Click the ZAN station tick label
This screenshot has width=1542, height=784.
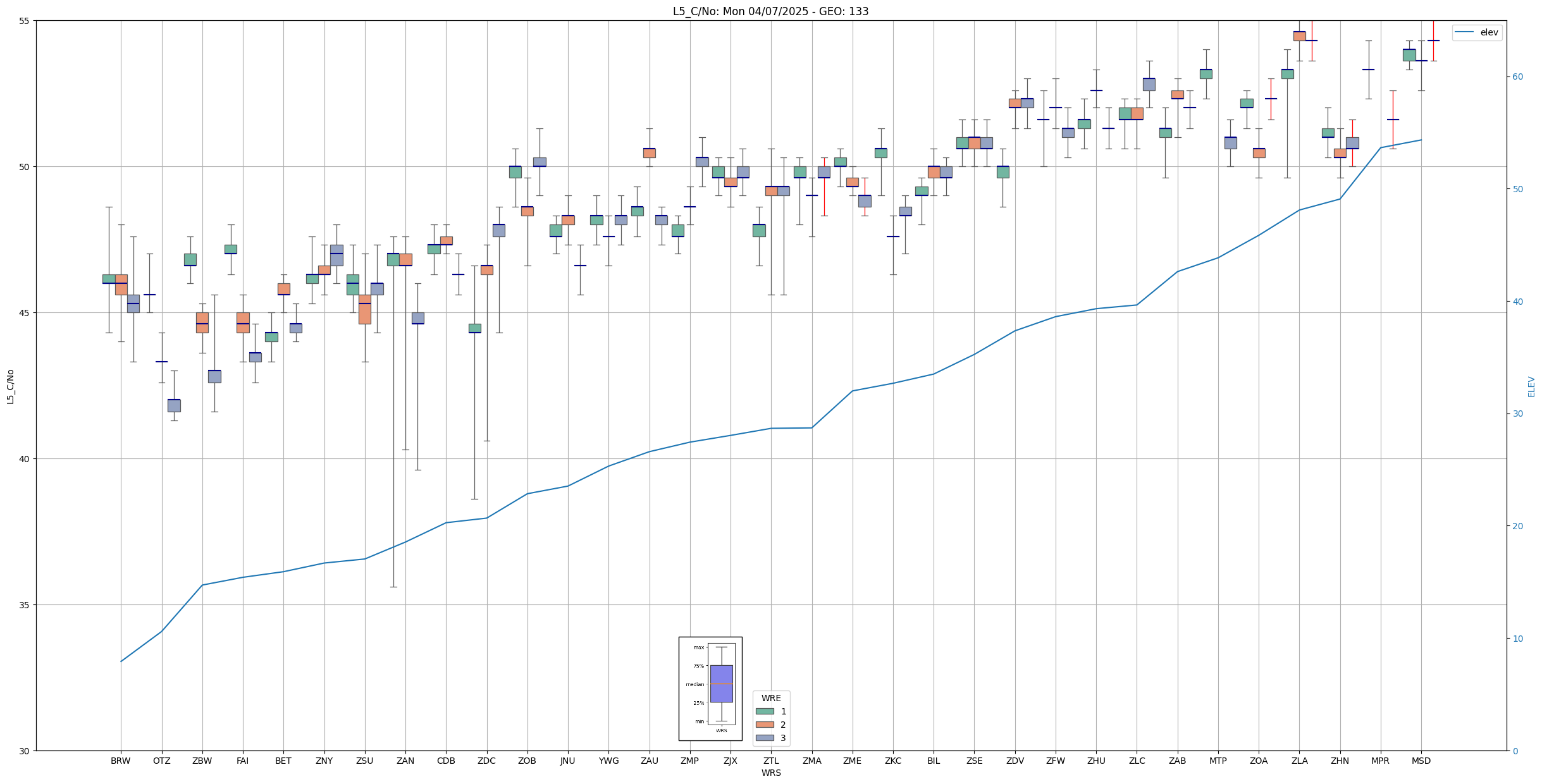click(405, 761)
